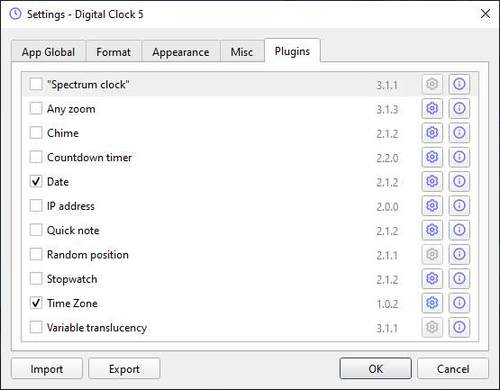
Task: Click the Export button
Action: pyautogui.click(x=124, y=369)
